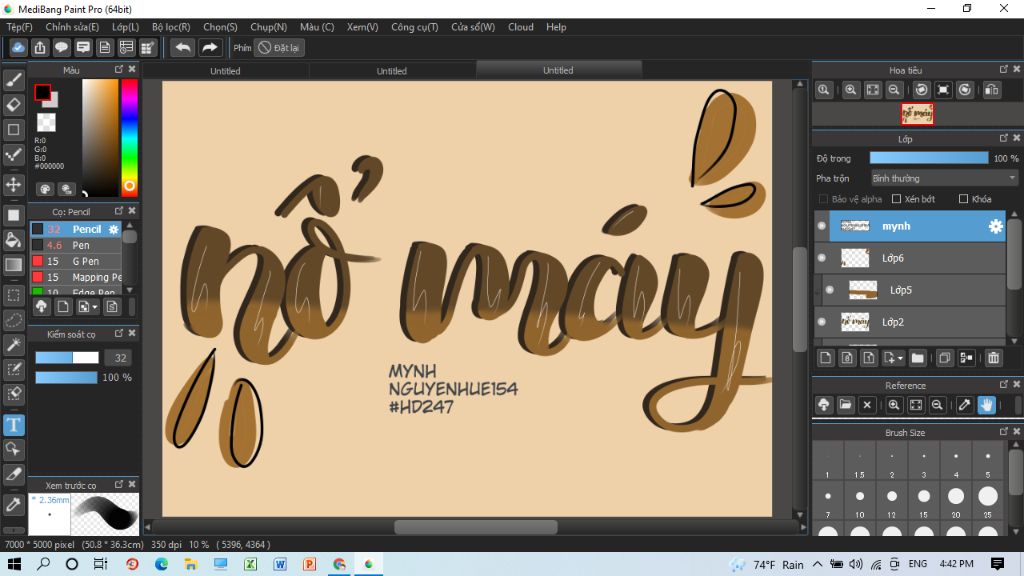1024x576 pixels.
Task: Select the Bucket fill tool
Action: point(14,239)
